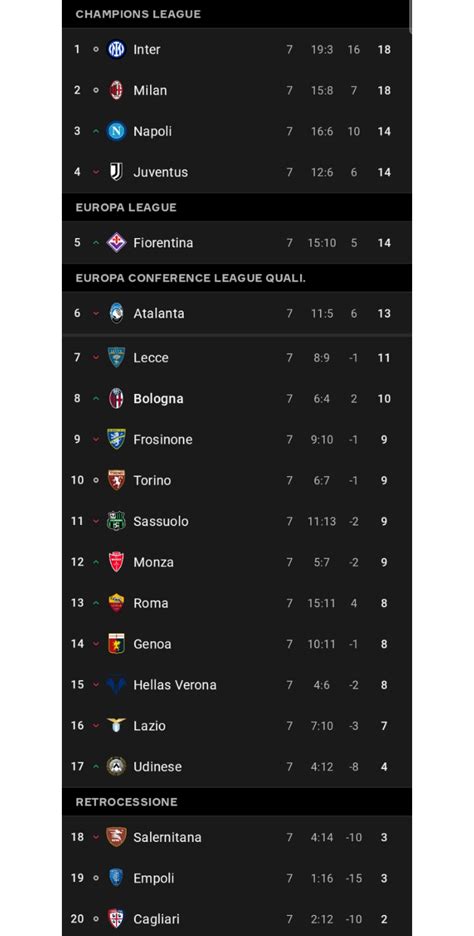Open the Cagliari team crest

coord(116,919)
